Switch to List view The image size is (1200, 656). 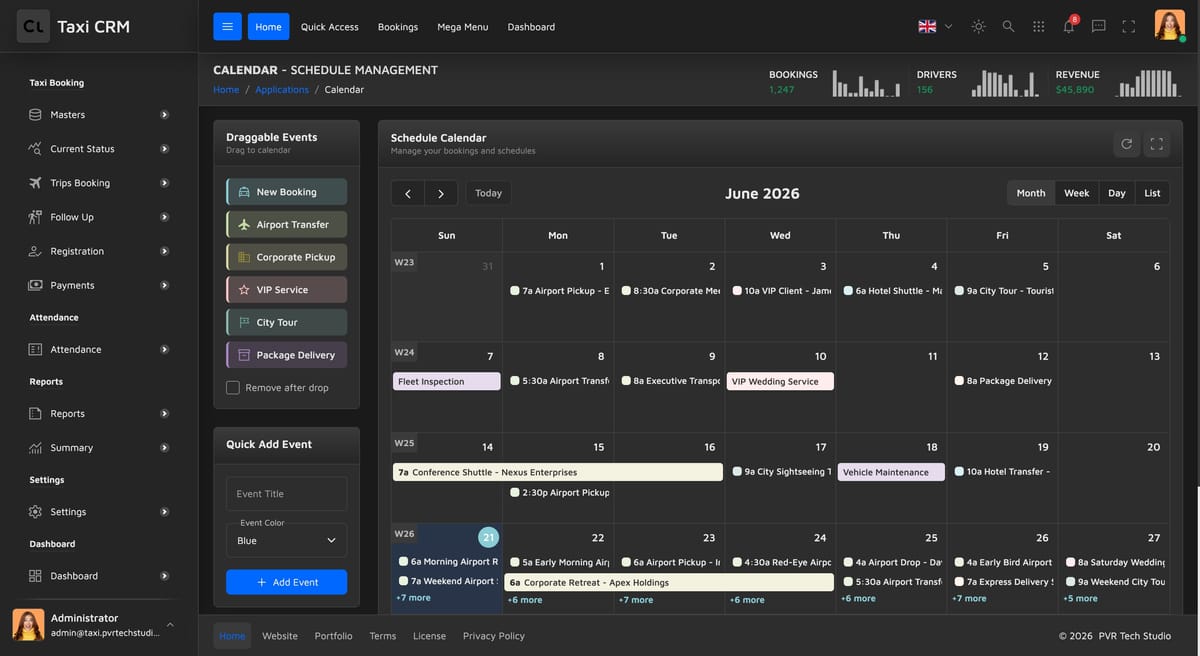point(1152,193)
